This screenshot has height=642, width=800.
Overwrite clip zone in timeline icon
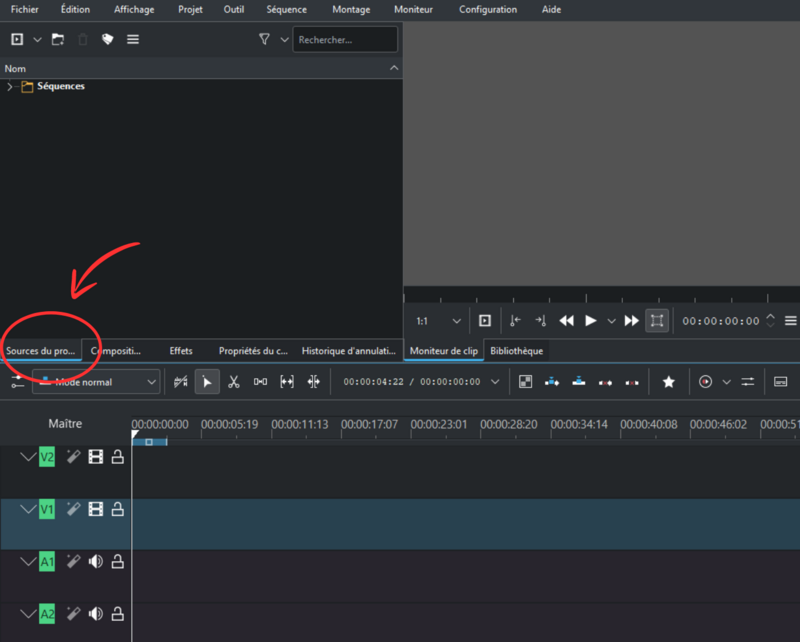click(x=579, y=382)
